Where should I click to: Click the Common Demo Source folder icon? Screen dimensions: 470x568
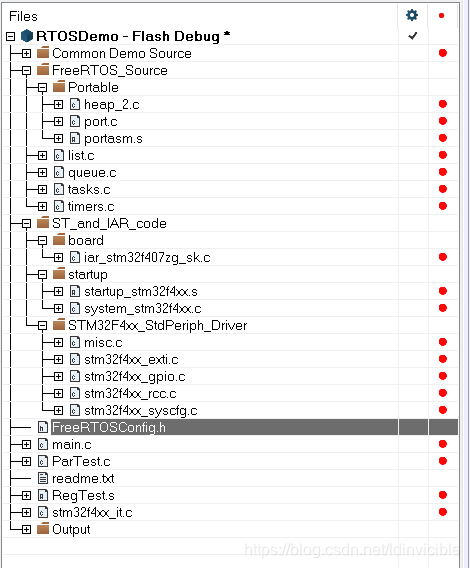pyautogui.click(x=43, y=53)
